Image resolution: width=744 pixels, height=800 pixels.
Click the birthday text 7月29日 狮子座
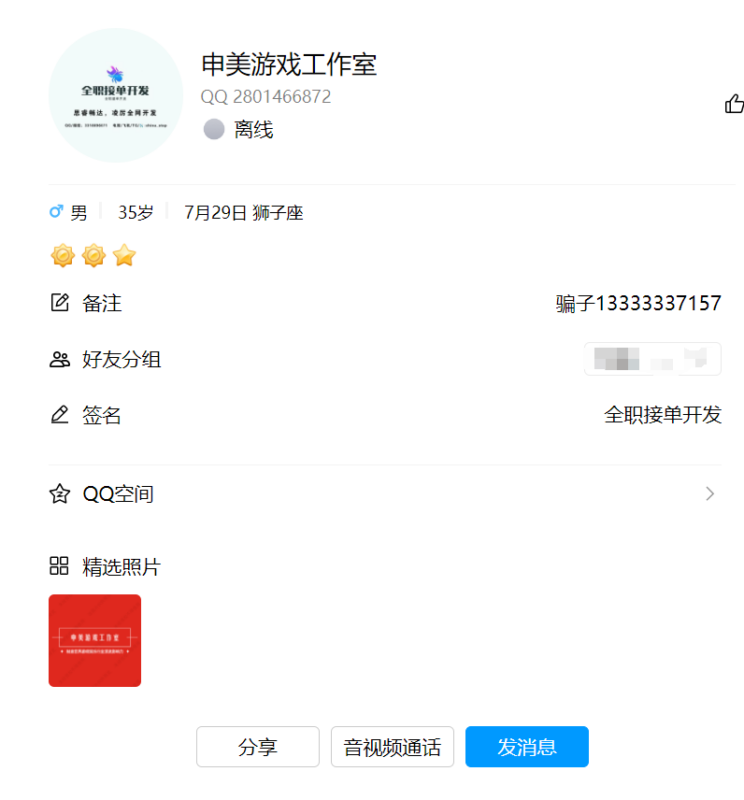244,213
